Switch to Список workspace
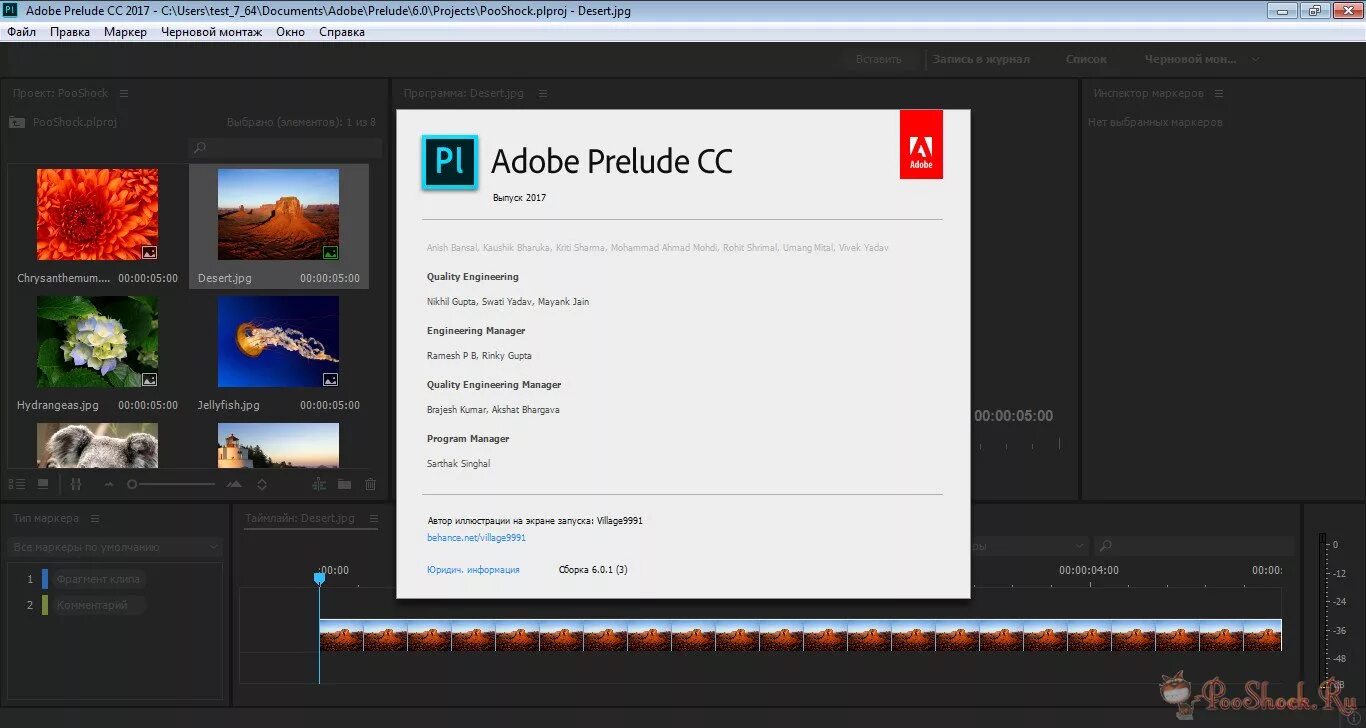The image size is (1366, 728). [1086, 59]
